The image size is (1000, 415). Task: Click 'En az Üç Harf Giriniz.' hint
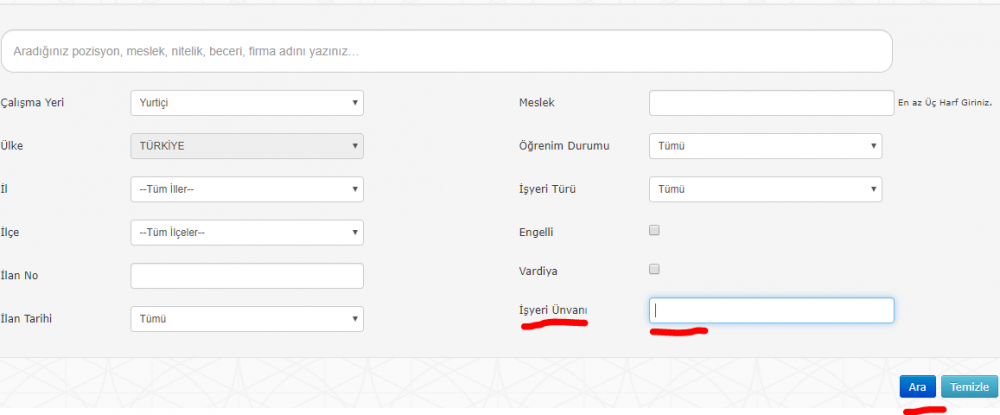[945, 103]
